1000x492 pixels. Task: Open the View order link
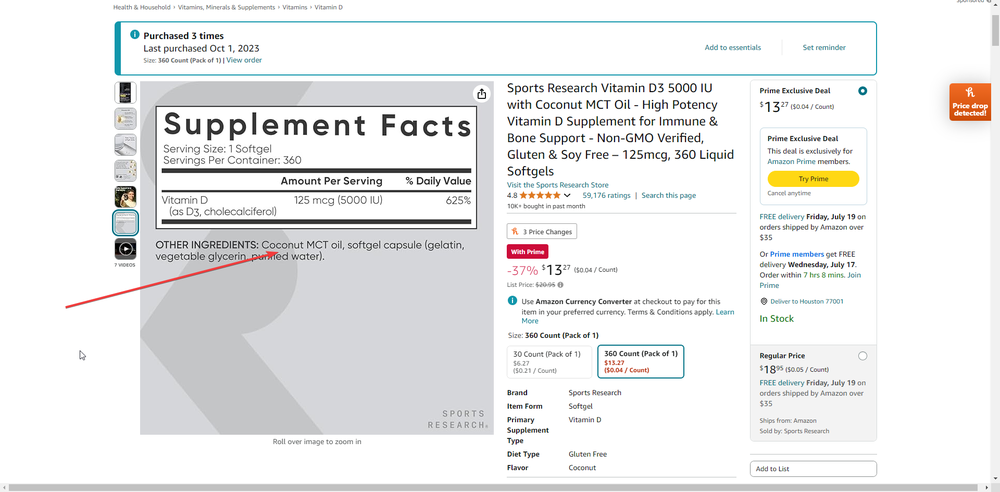(x=244, y=60)
